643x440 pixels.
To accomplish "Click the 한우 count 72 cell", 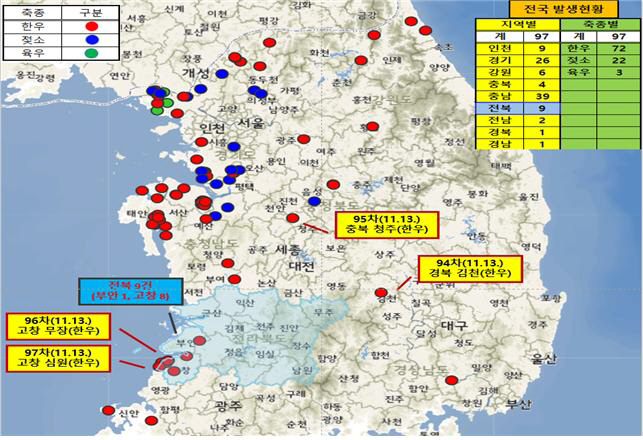I will coord(618,48).
